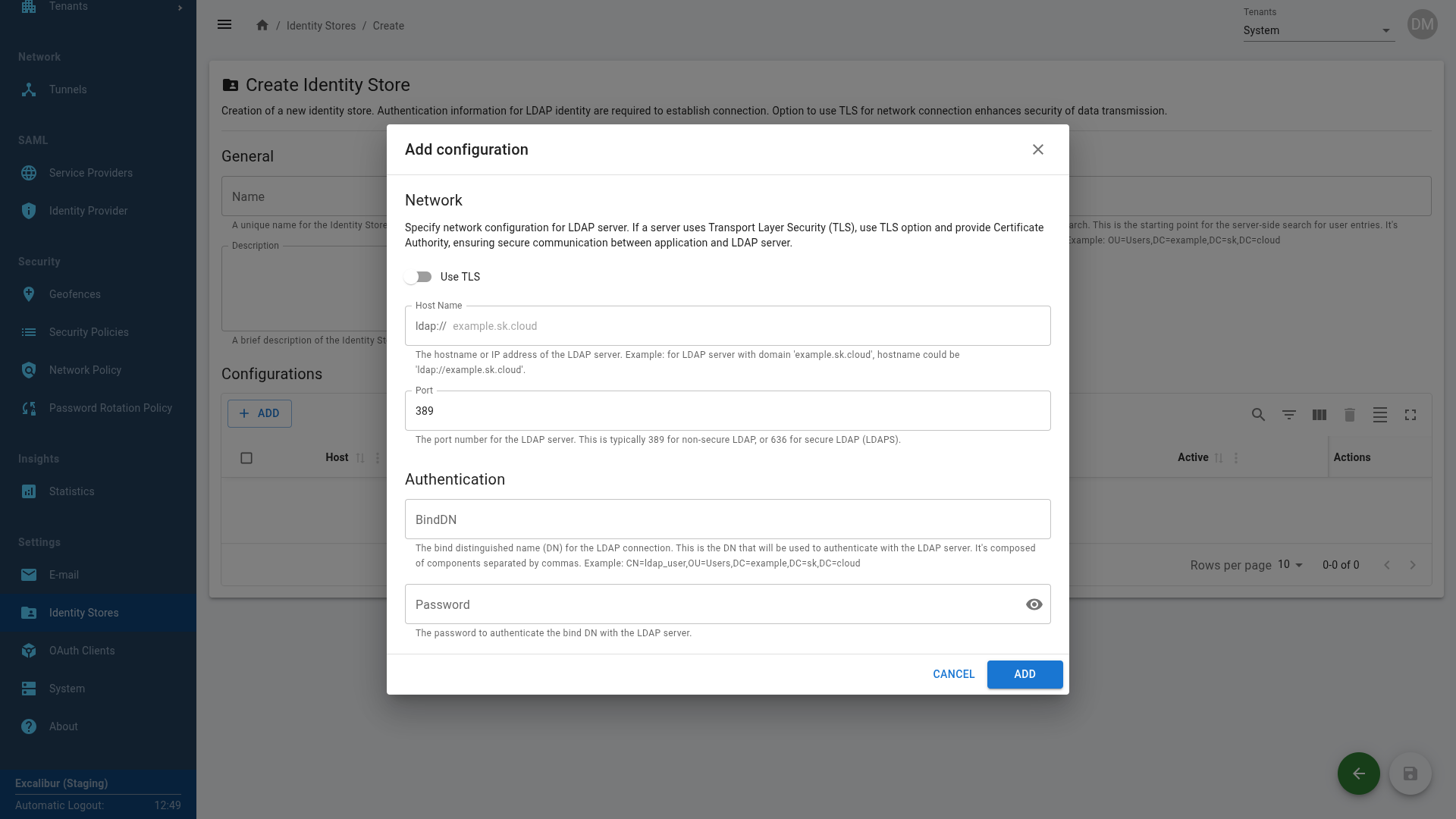Click the green back arrow button

point(1358,773)
